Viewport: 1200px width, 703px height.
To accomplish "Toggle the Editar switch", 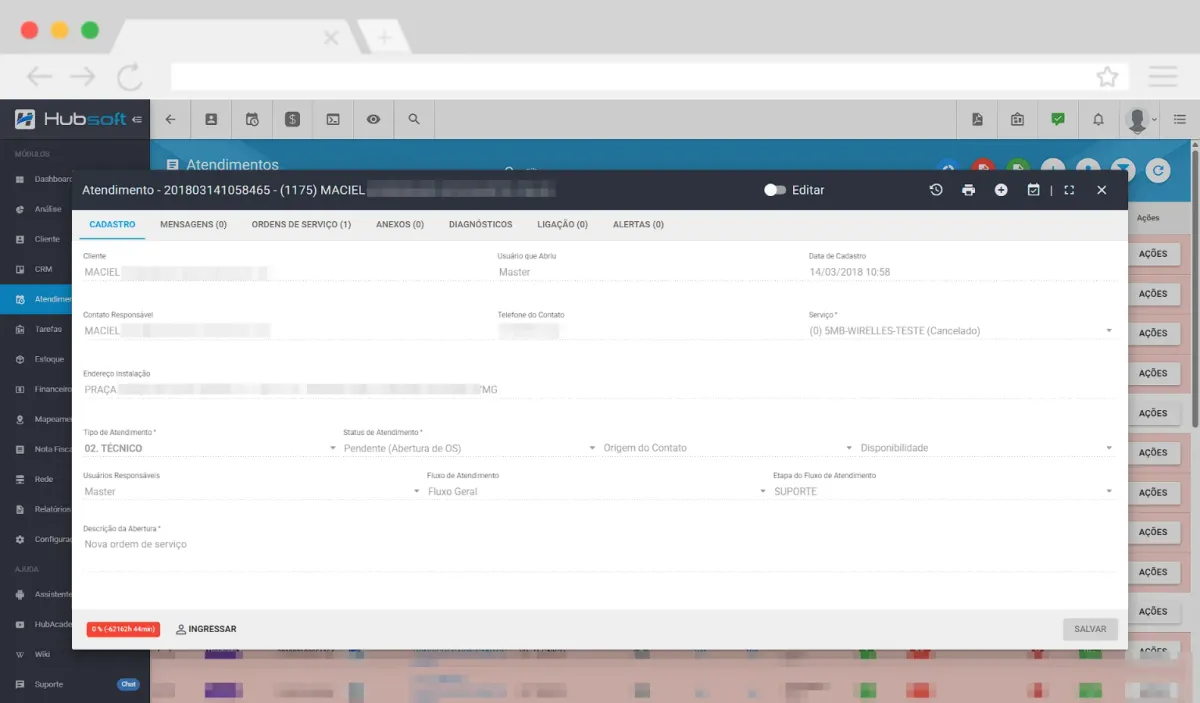I will 774,190.
